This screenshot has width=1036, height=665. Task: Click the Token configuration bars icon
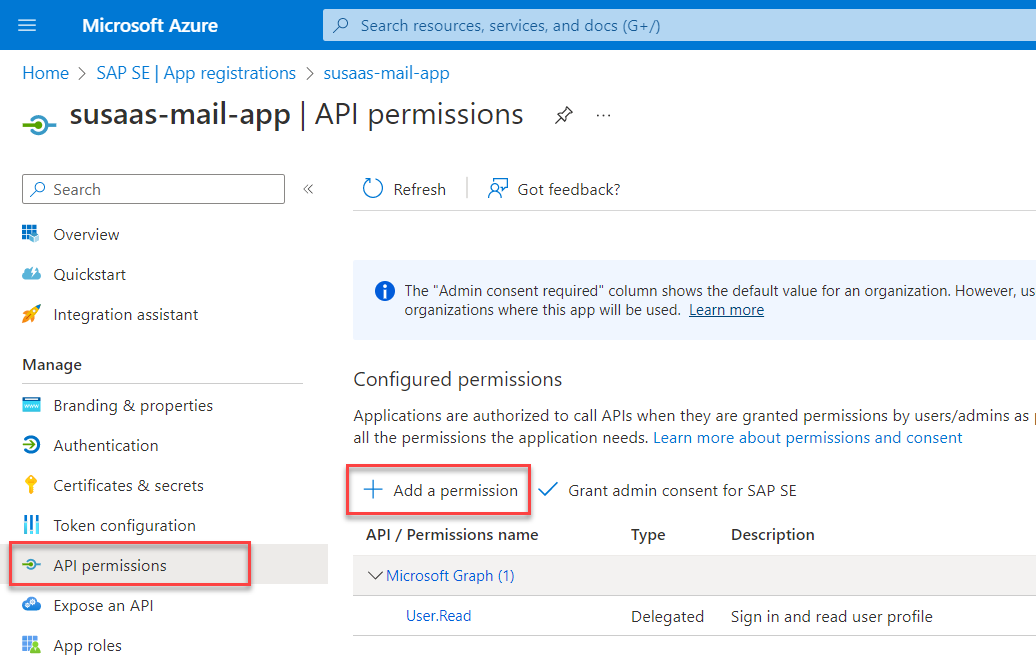click(x=31, y=524)
